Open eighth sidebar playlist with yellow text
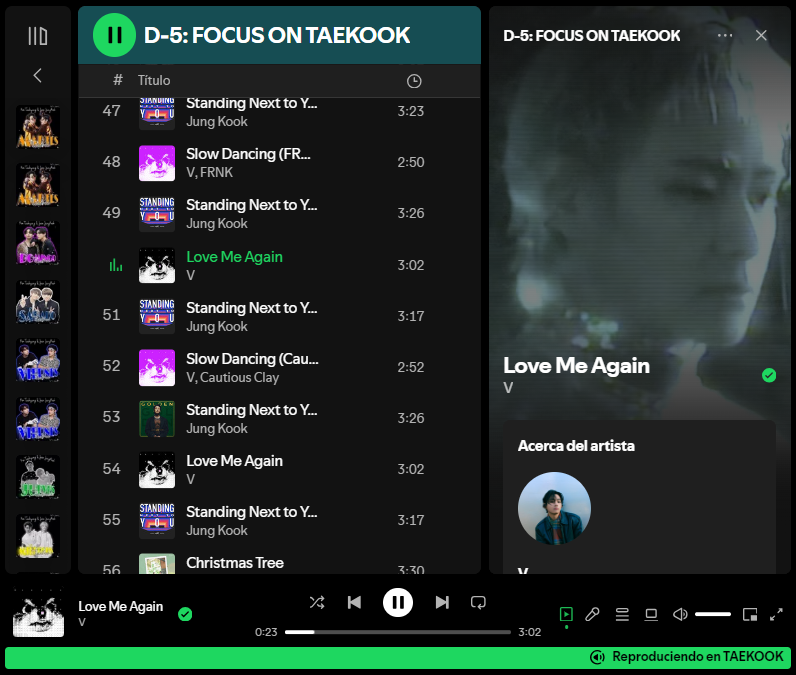The image size is (796, 675). tap(38, 536)
